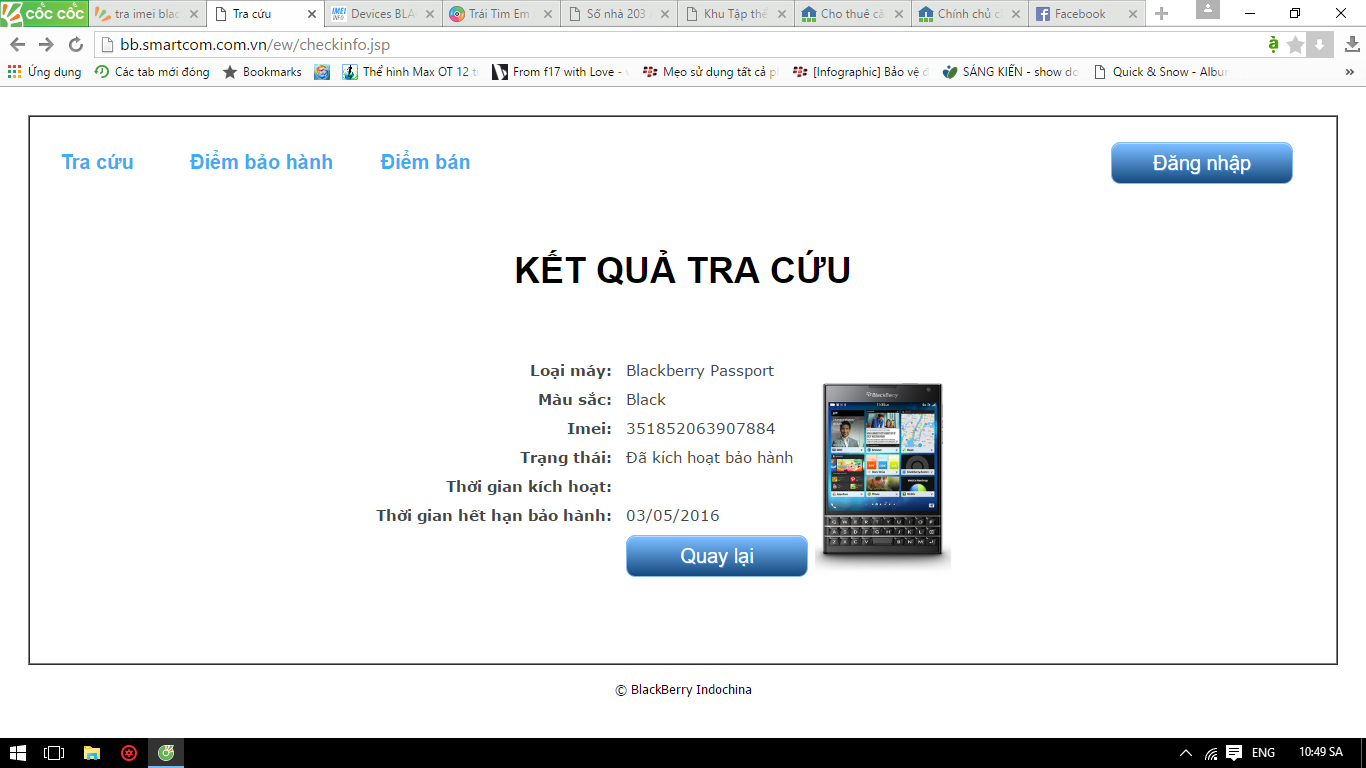
Task: Open the red circular app on taskbar
Action: pos(129,753)
